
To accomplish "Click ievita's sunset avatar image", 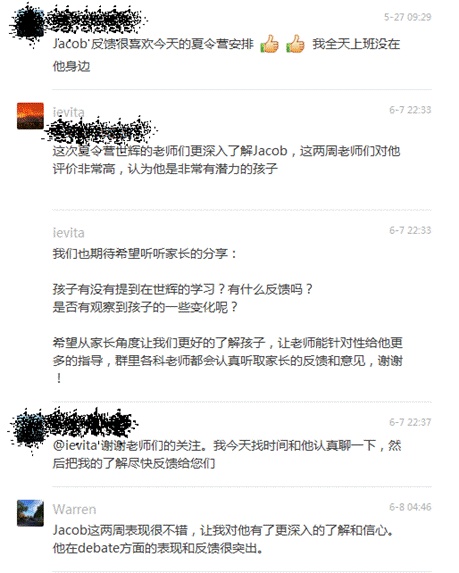I will (x=30, y=116).
